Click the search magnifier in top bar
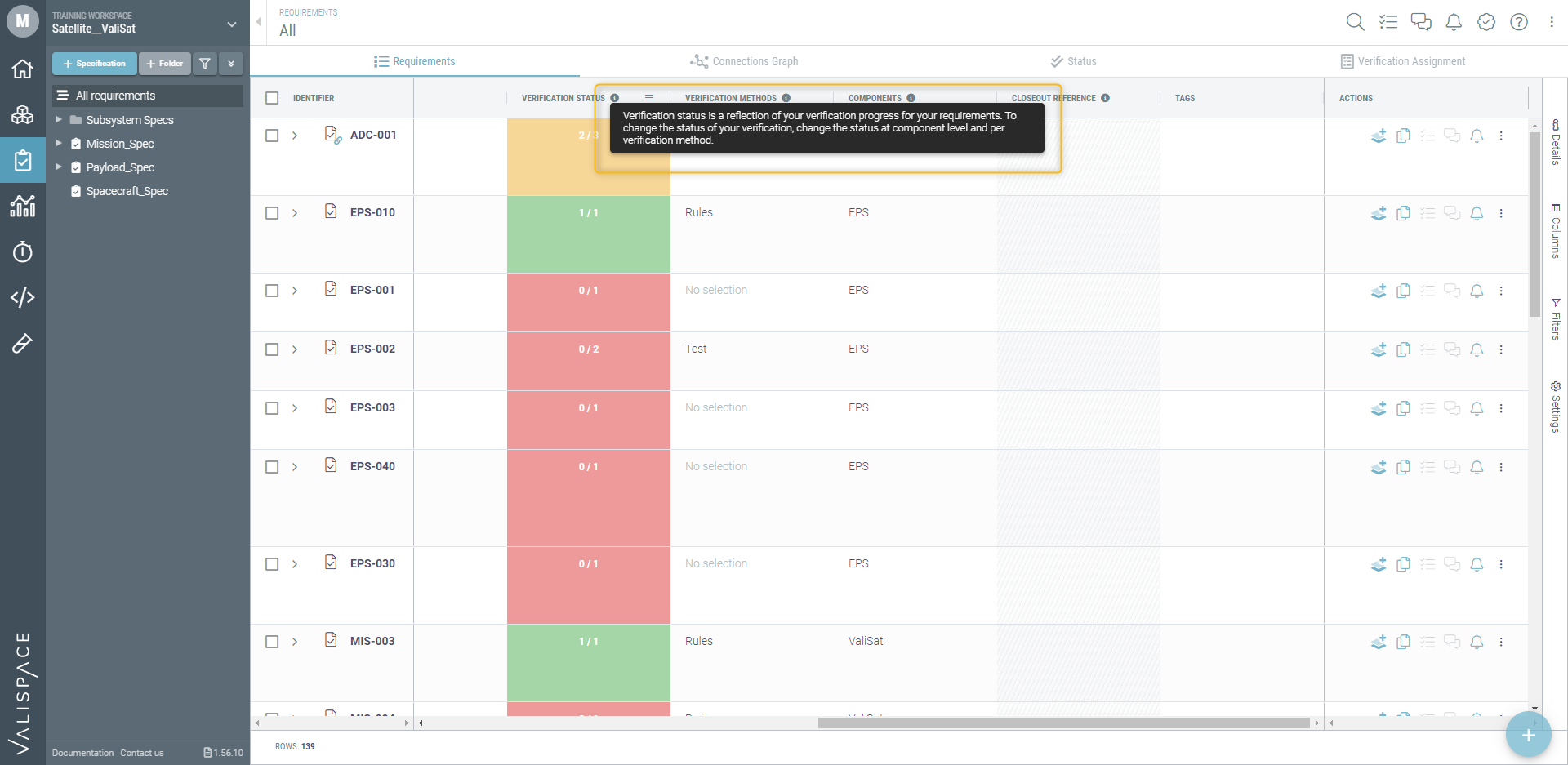 pos(1355,22)
